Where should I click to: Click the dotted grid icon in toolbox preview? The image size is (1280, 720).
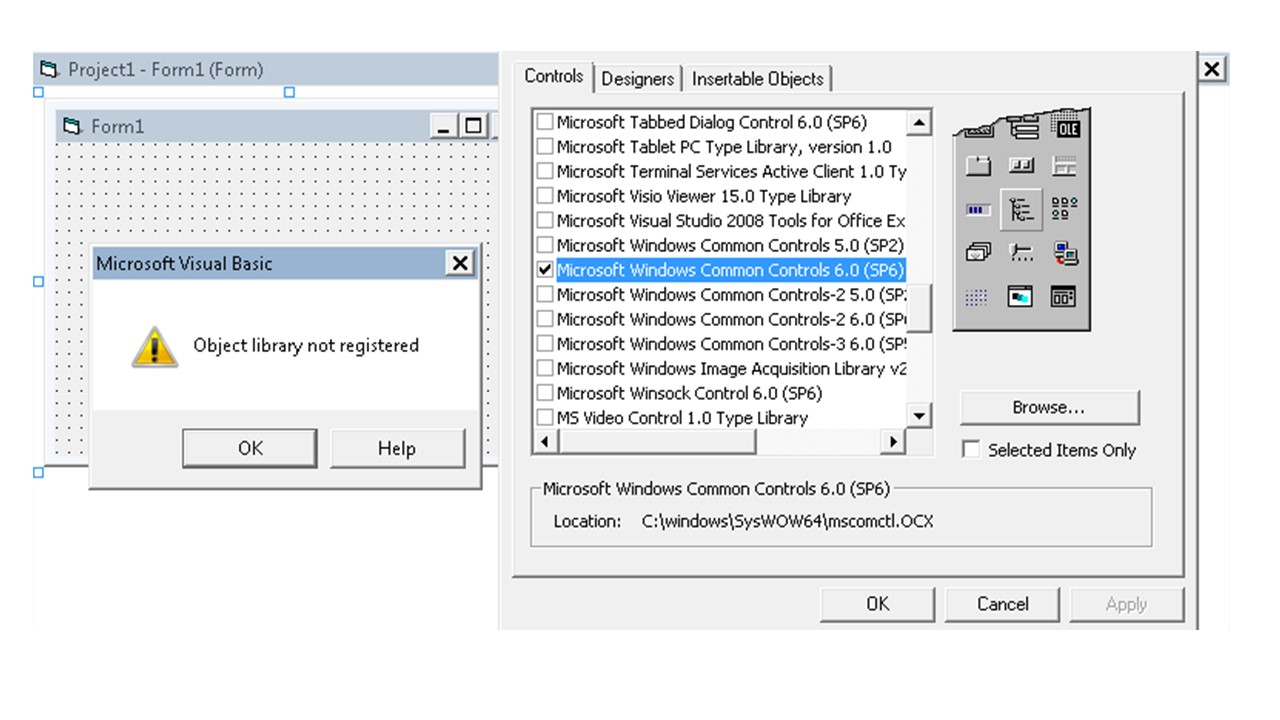[978, 297]
